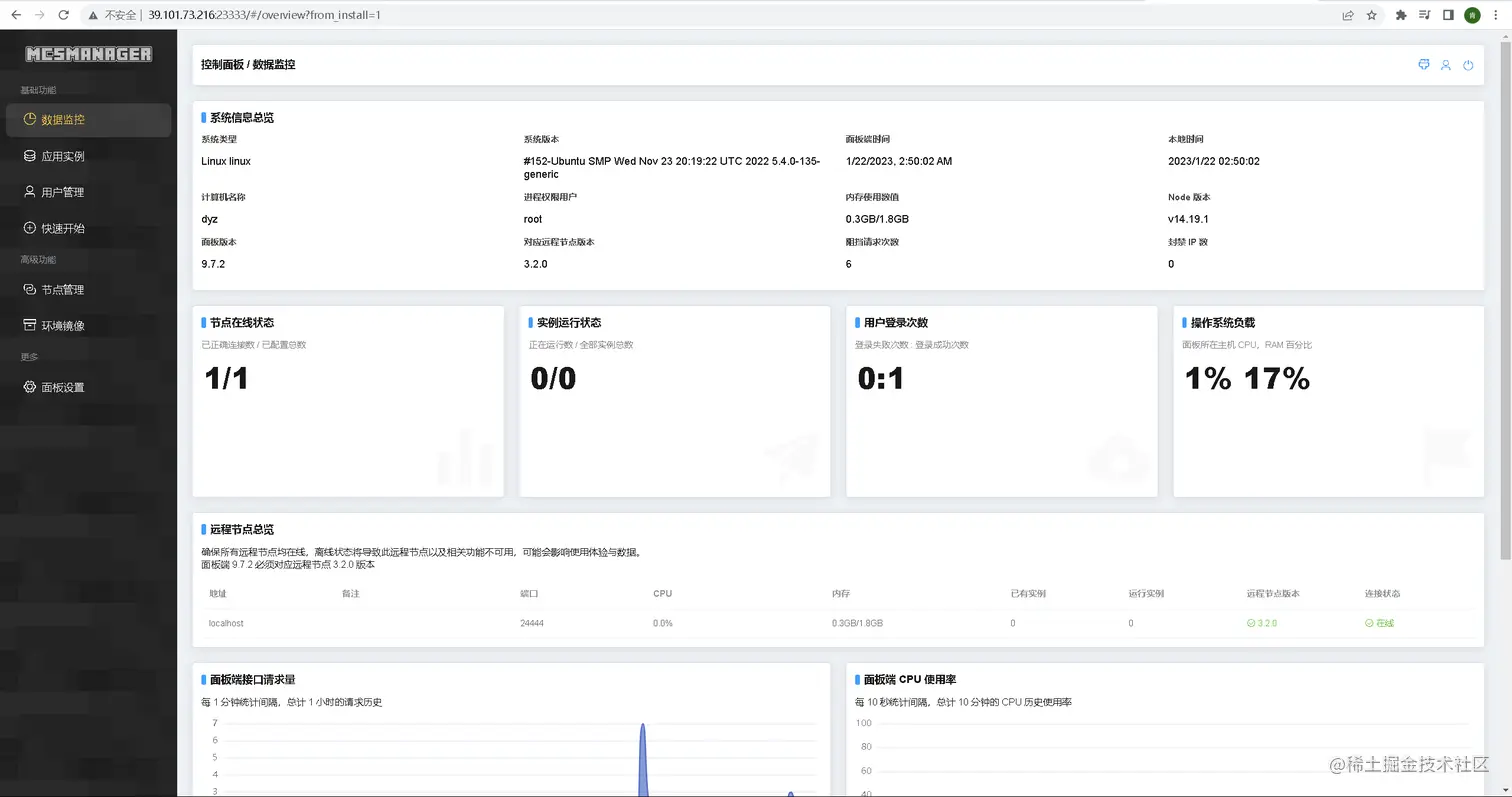Click the gear icon beside 面板设置
The height and width of the screenshot is (797, 1512).
pyautogui.click(x=30, y=387)
